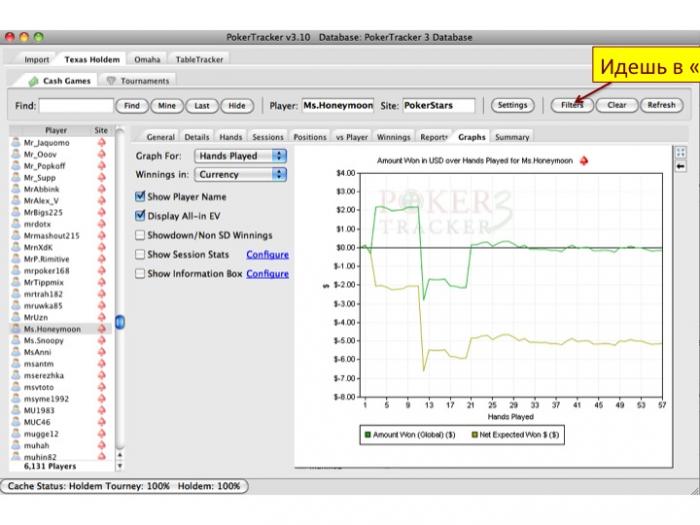Click the expand graph icon at top right
The image size is (700, 525).
pos(680,152)
